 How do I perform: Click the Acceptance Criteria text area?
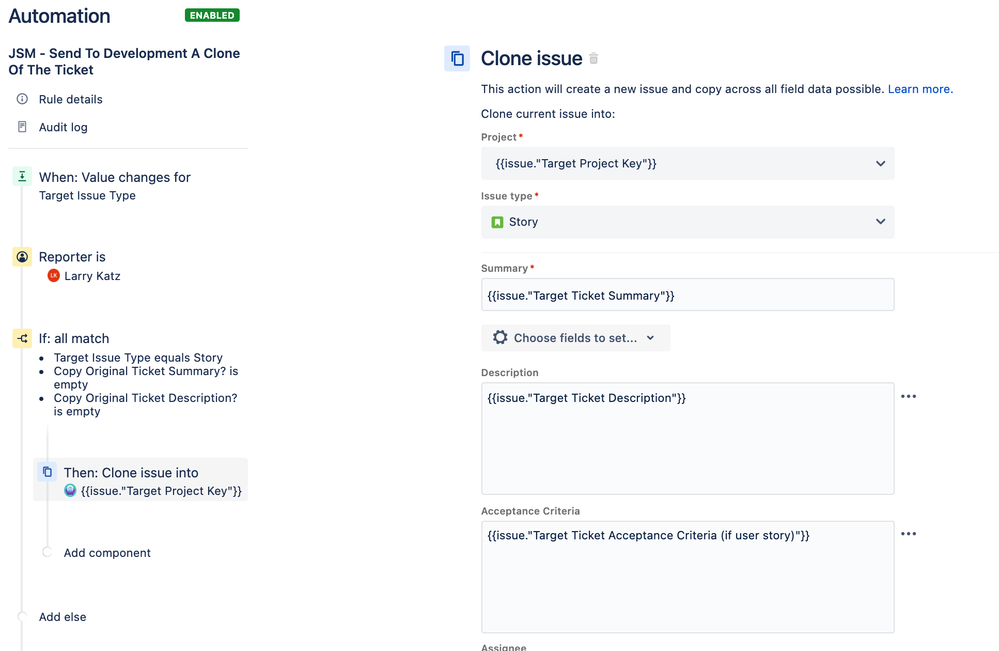click(x=687, y=577)
